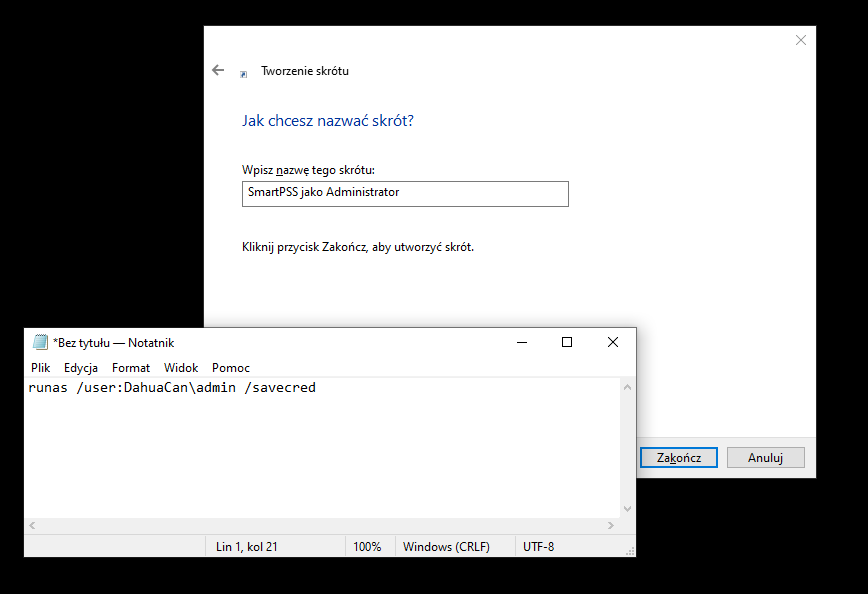Open the Edycja menu
868x594 pixels.
(x=81, y=368)
